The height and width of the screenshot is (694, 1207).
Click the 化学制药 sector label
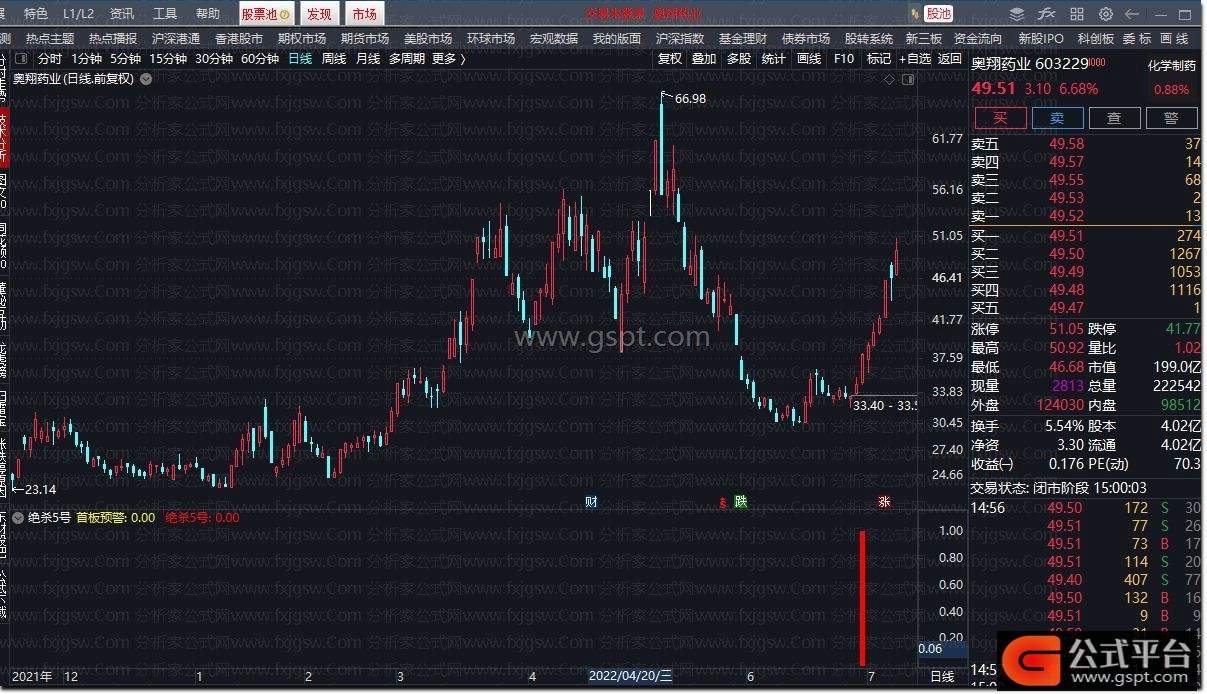[1171, 66]
